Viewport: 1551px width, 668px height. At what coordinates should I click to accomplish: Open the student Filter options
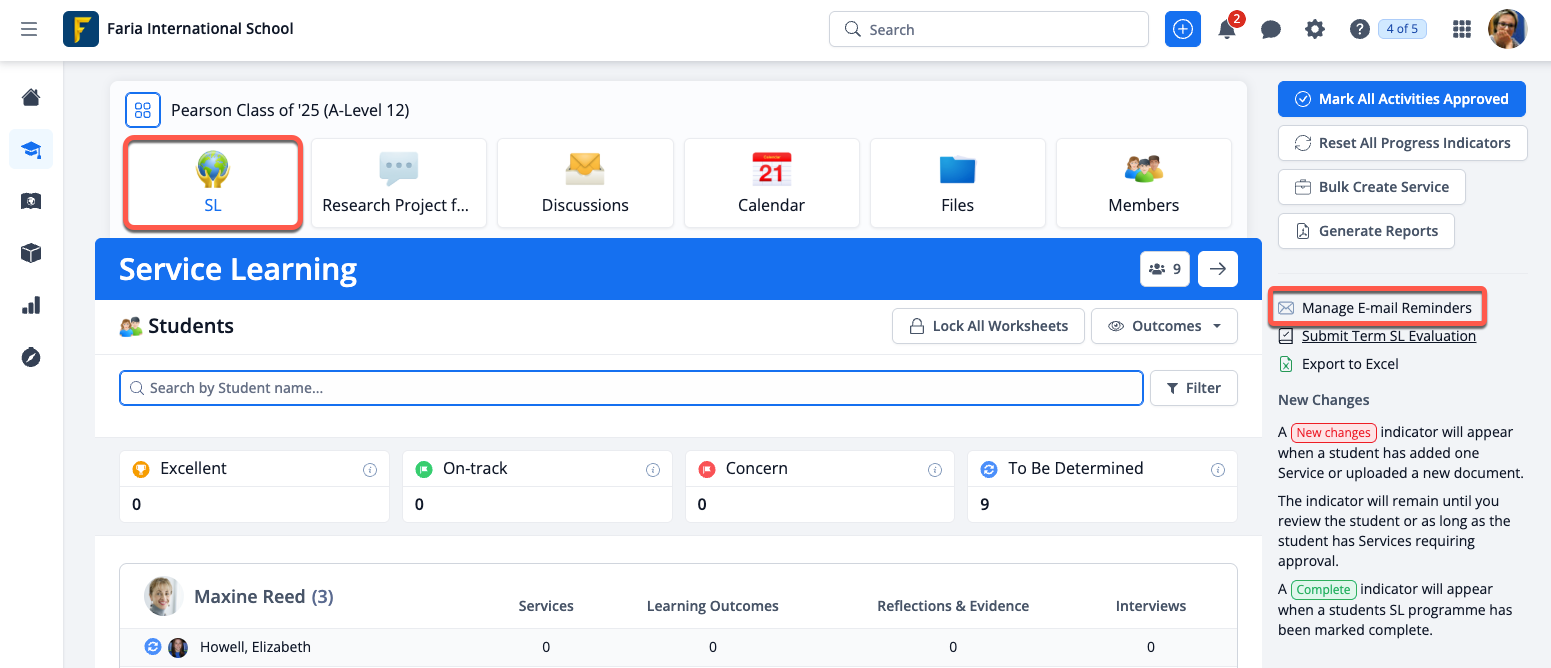(1194, 388)
